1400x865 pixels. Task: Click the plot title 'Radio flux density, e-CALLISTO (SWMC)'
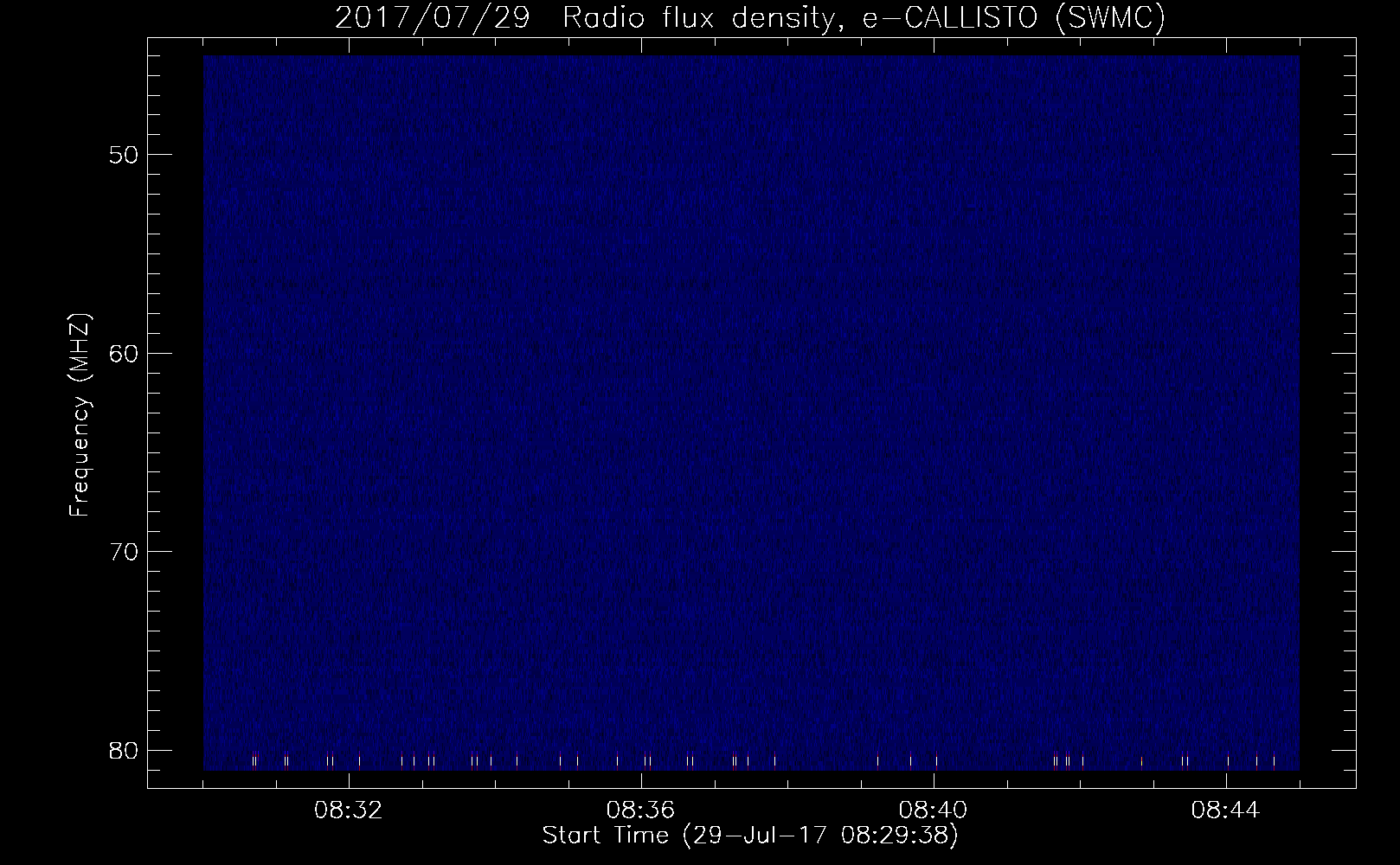pos(864,18)
